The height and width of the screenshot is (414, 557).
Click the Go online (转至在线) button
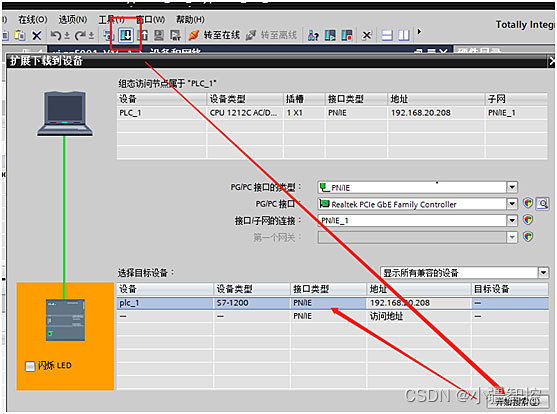(214, 35)
